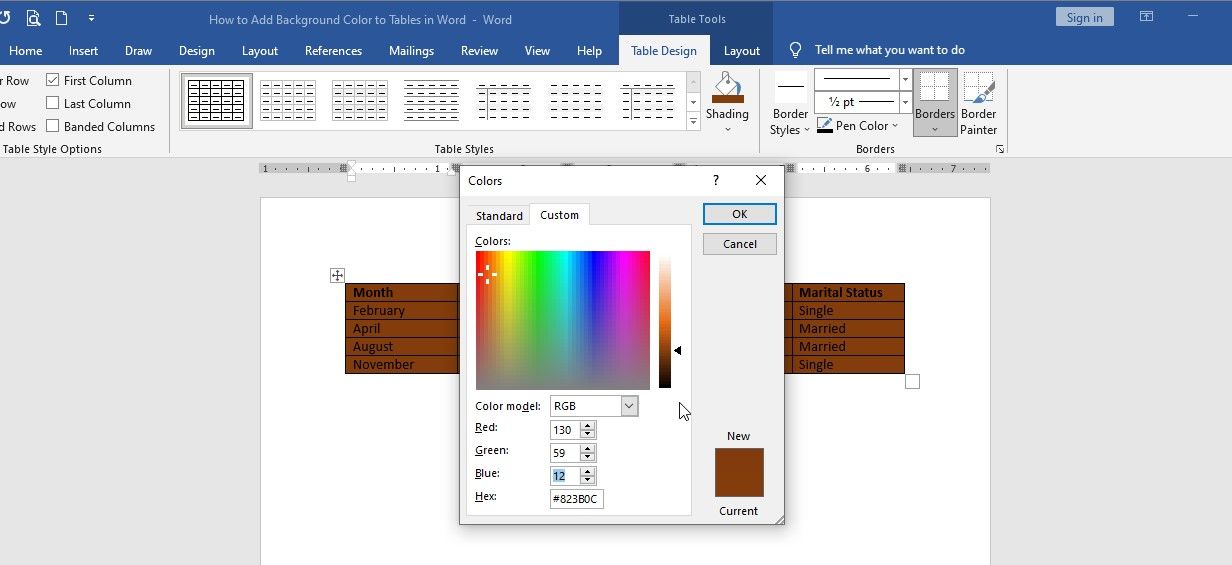The width and height of the screenshot is (1232, 565).
Task: Pick a color in the Colors spectrum field
Action: (563, 320)
